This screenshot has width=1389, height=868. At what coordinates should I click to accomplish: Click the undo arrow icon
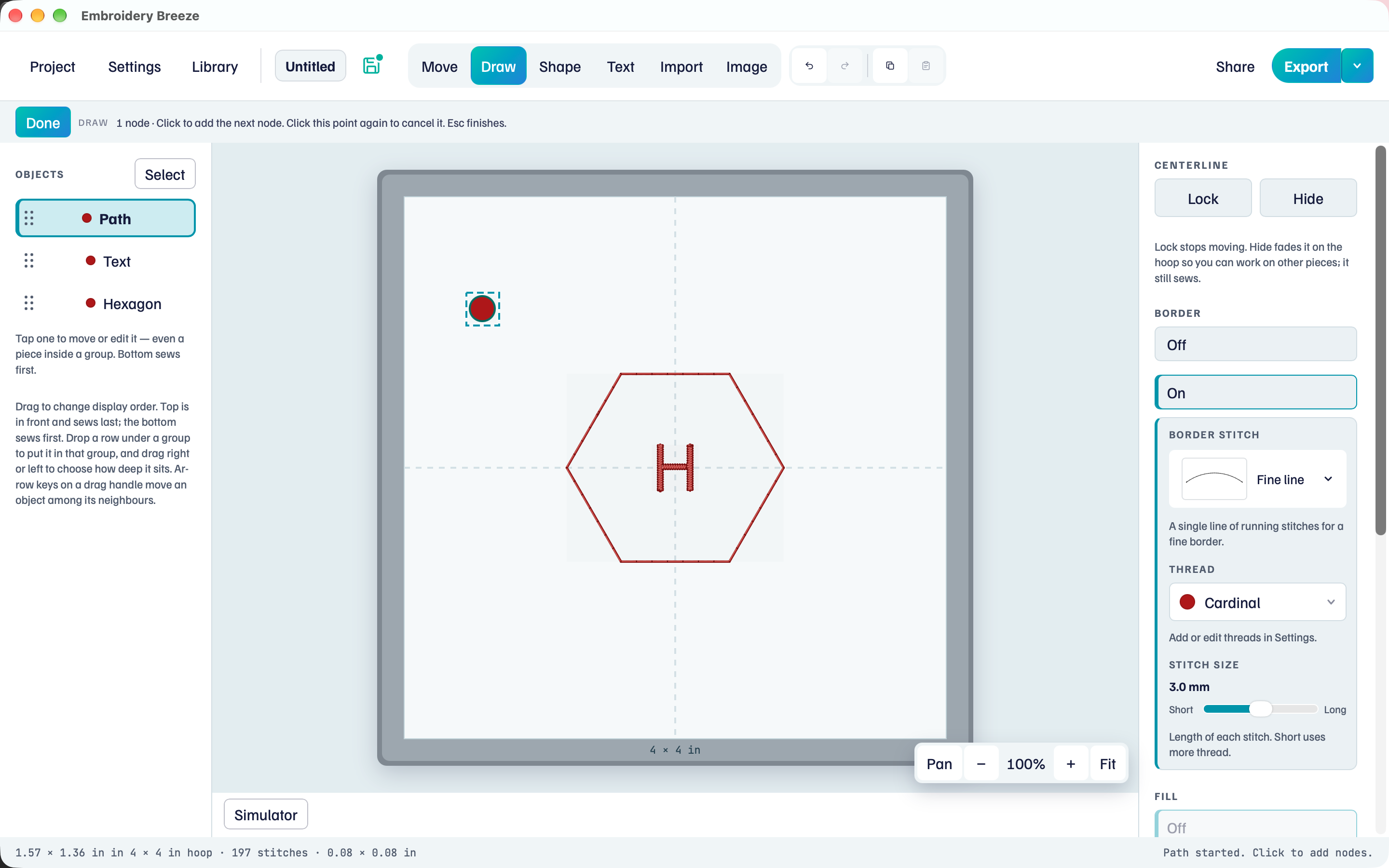[x=809, y=66]
